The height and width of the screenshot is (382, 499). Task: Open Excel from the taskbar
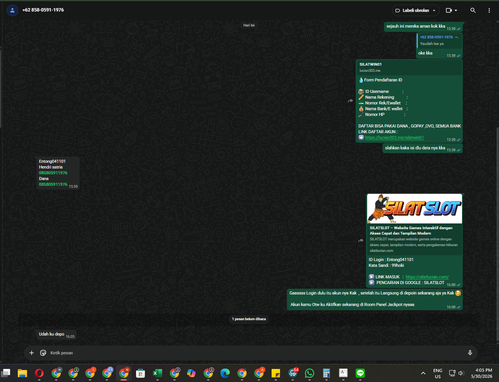[x=157, y=373]
